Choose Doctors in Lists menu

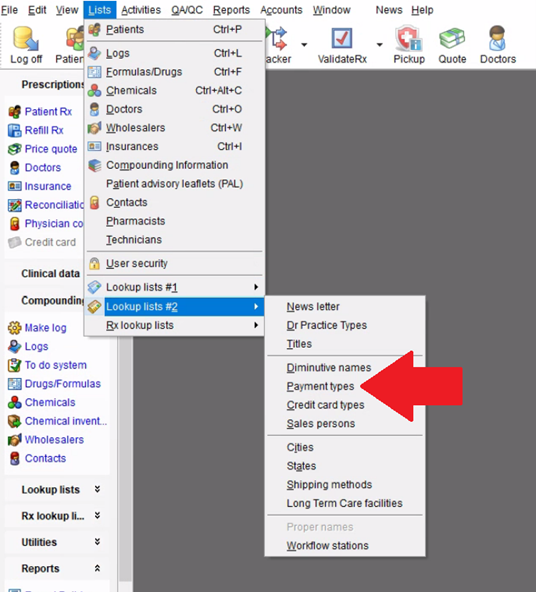[174, 109]
